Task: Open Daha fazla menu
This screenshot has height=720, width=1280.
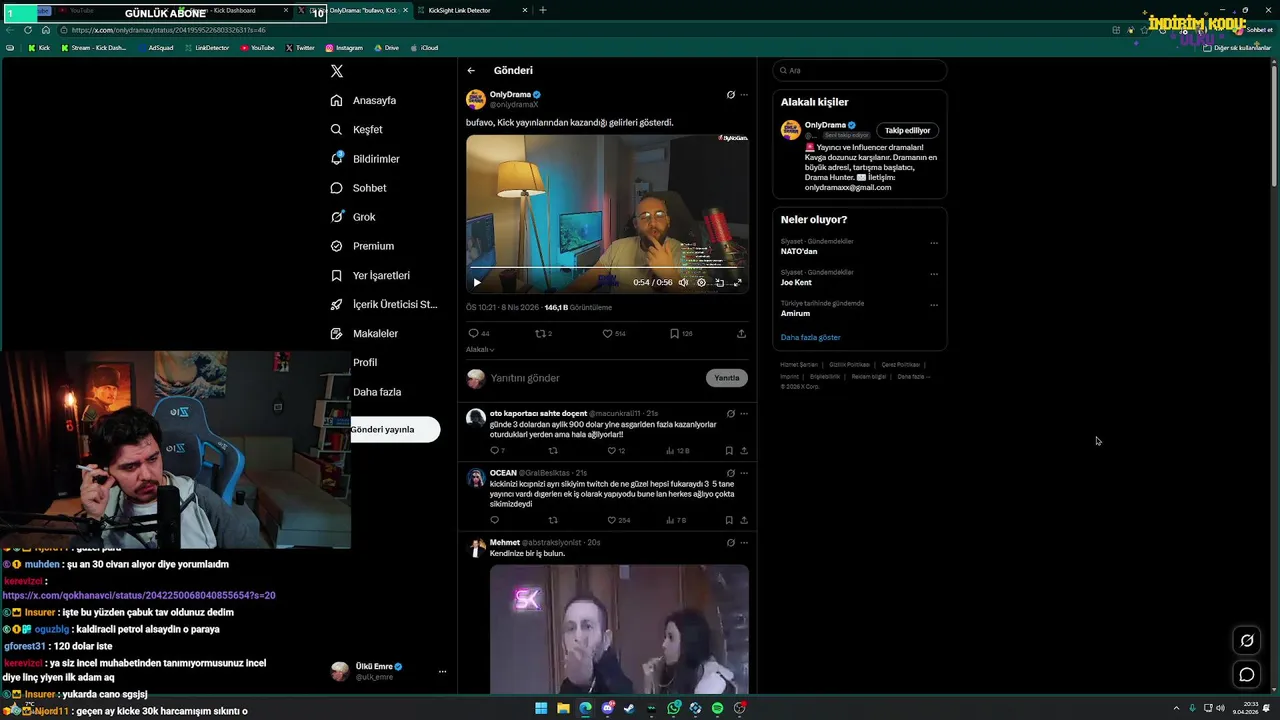Action: [376, 392]
